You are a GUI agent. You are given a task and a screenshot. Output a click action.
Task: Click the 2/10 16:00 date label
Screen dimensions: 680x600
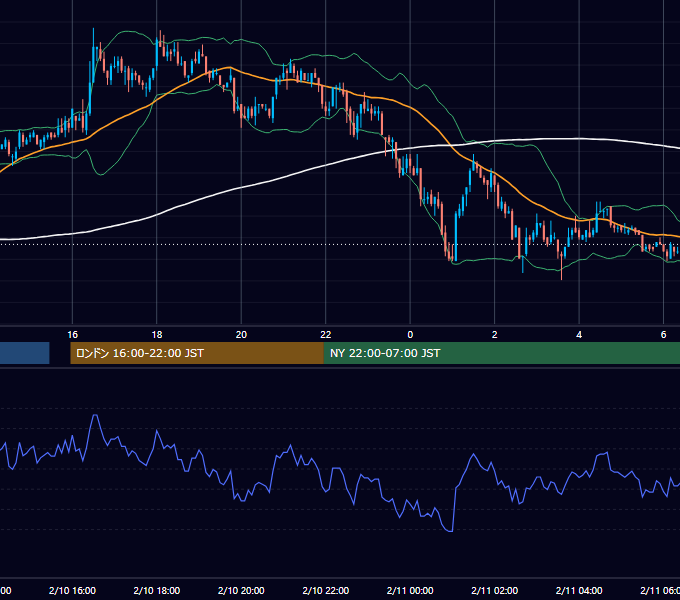click(72, 590)
